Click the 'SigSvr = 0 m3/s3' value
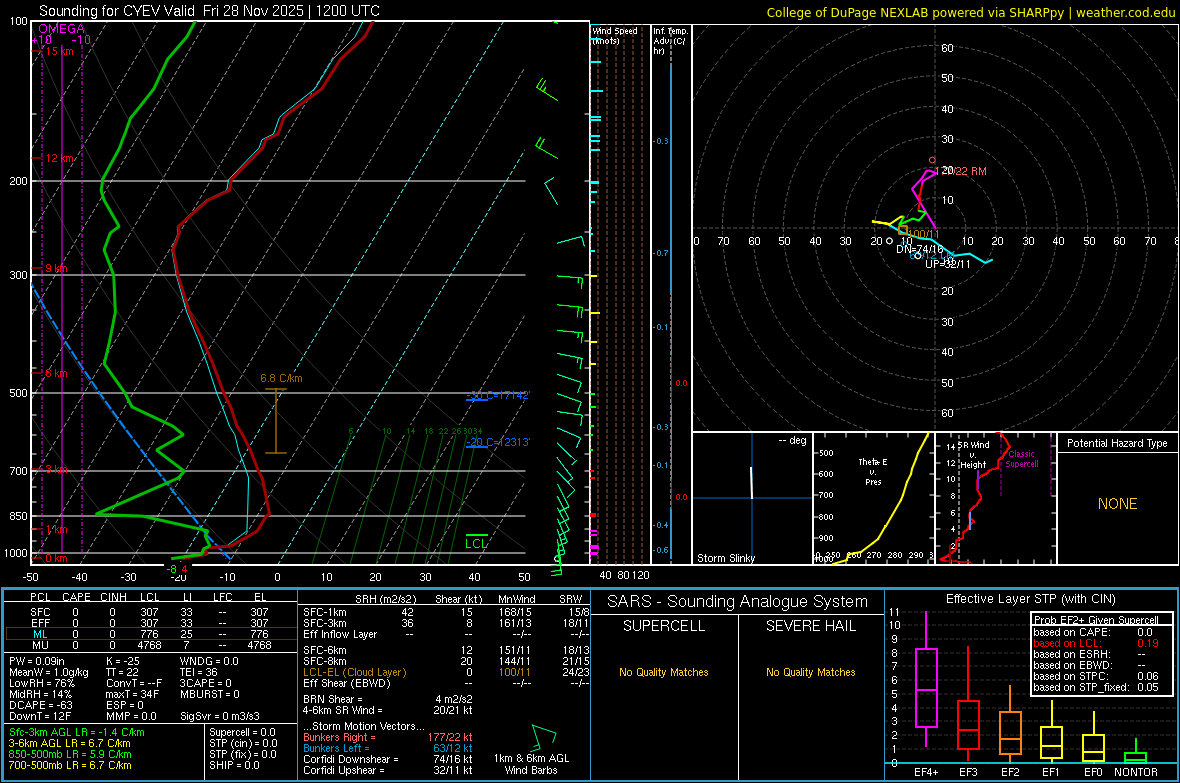This screenshot has width=1180, height=783. click(x=220, y=716)
